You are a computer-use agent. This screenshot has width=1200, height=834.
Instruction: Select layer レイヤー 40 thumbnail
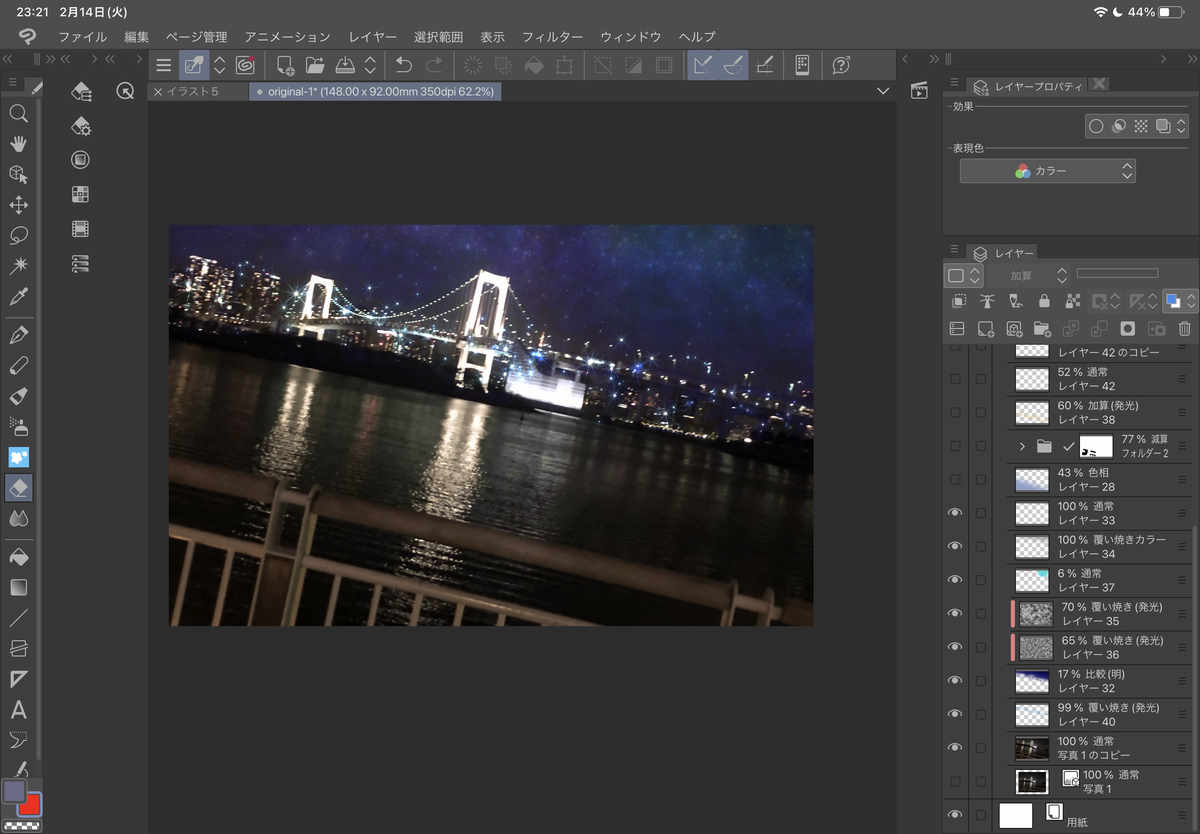click(1032, 714)
